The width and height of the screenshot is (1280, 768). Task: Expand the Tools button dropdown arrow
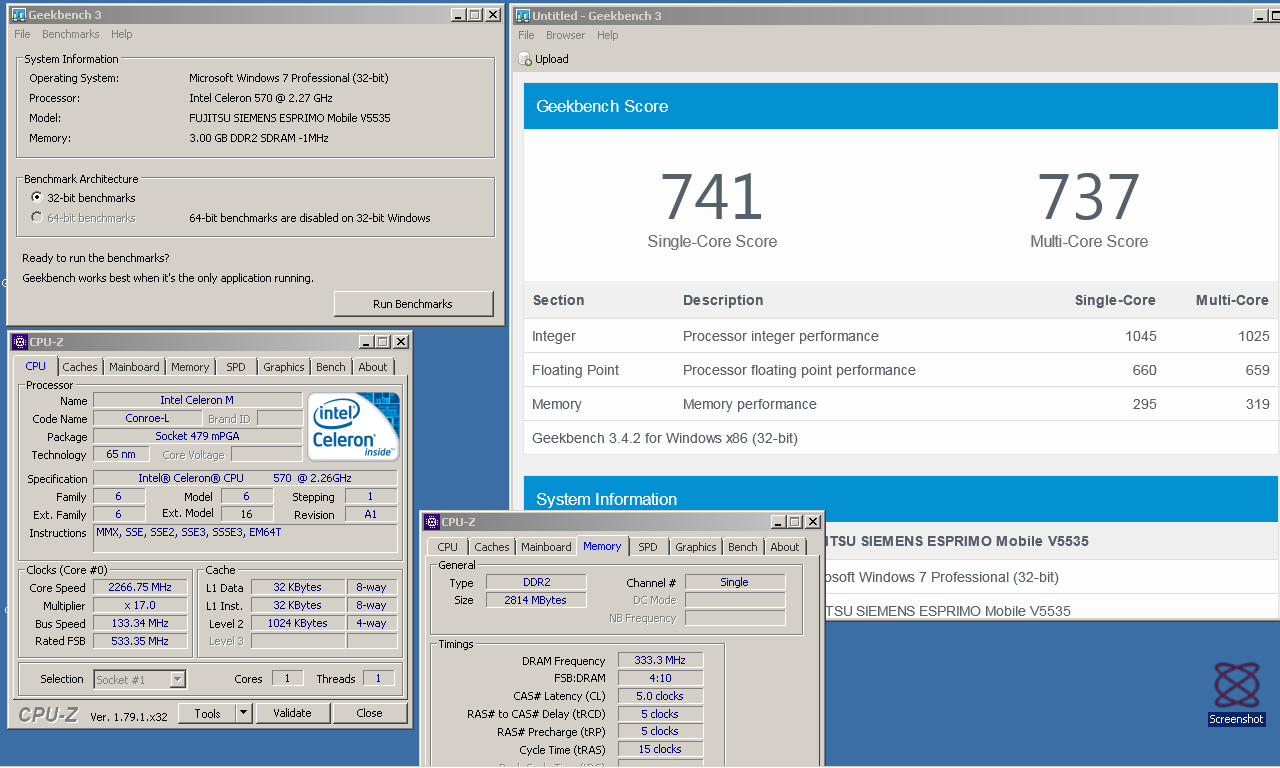(x=243, y=713)
